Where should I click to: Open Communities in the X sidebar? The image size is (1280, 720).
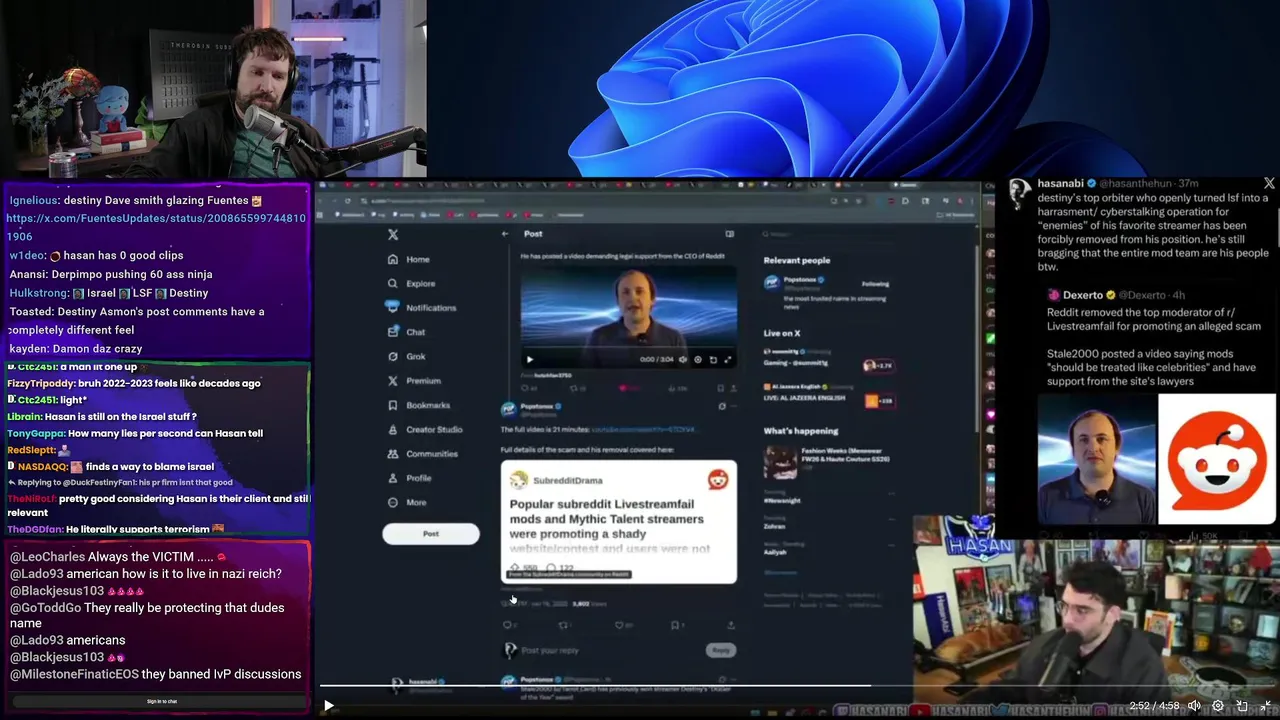tap(422, 453)
